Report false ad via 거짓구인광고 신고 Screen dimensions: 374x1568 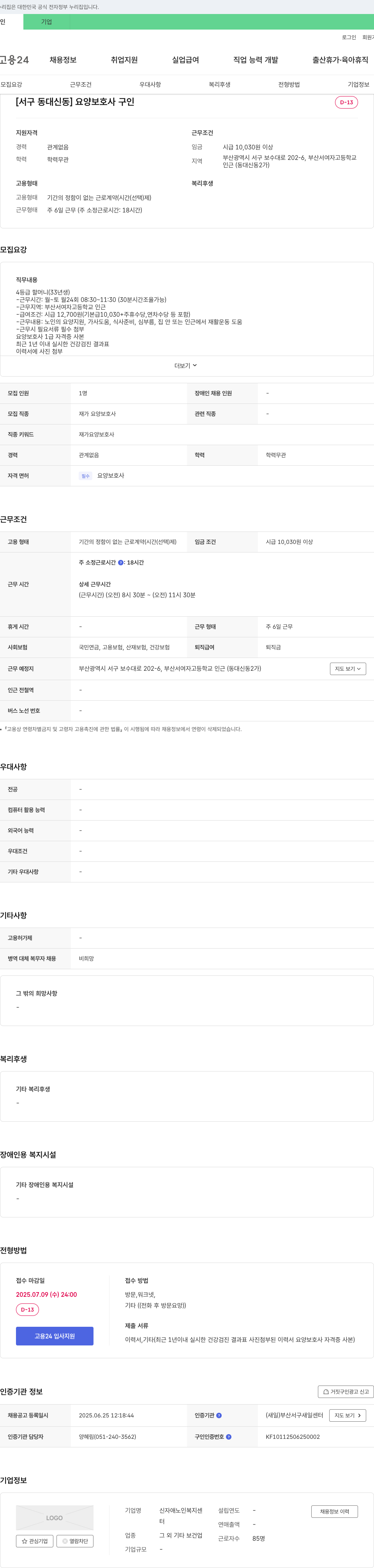coord(346,1391)
